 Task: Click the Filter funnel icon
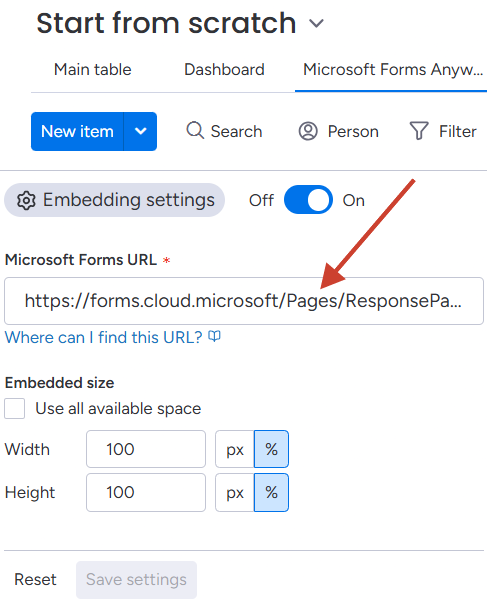(x=419, y=131)
